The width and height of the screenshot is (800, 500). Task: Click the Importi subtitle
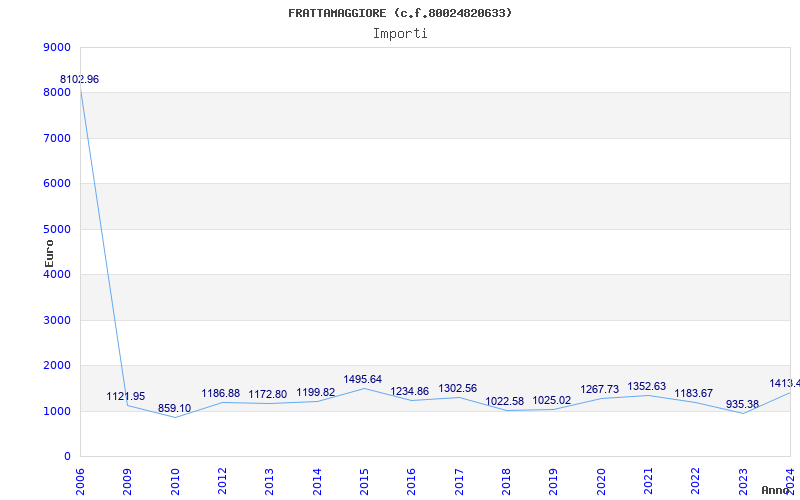pyautogui.click(x=400, y=34)
